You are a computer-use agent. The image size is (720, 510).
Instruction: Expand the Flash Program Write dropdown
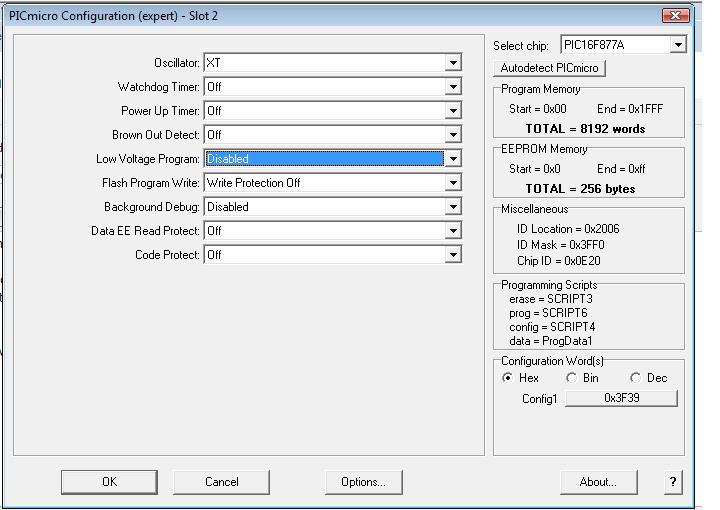click(453, 183)
